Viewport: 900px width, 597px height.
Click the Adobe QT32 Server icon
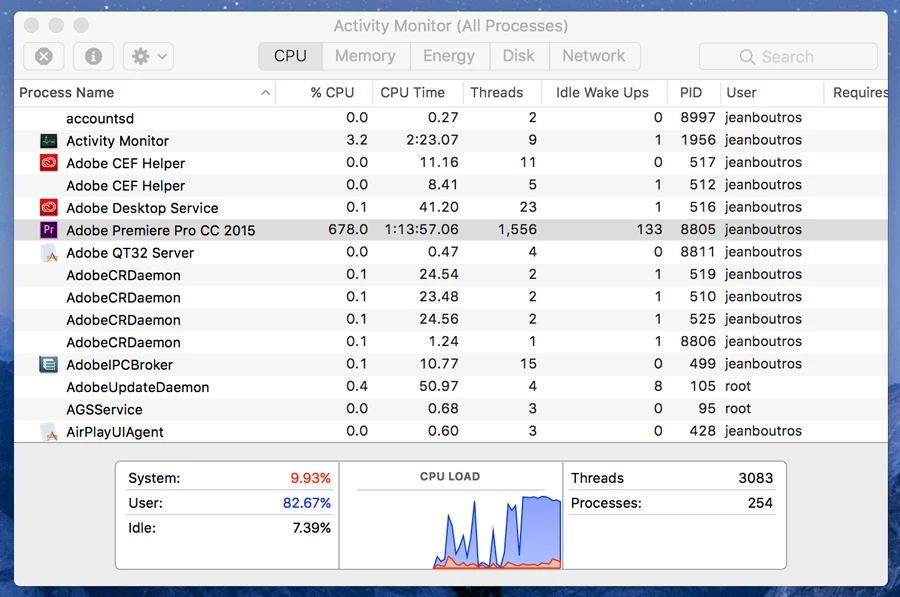(49, 253)
